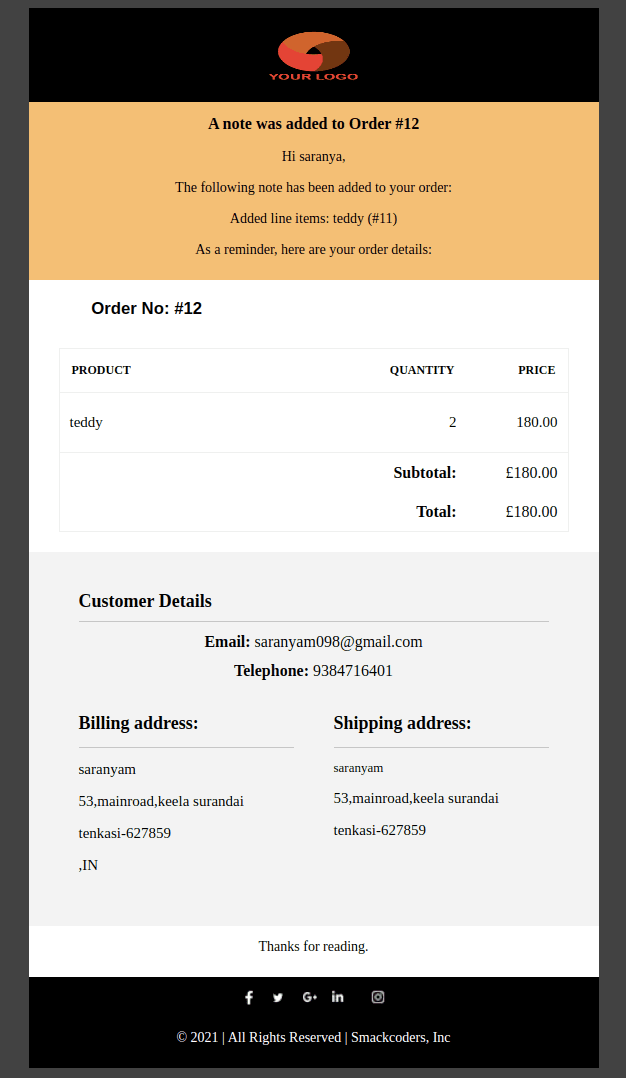Select the PRODUCT column header
626x1078 pixels.
pyautogui.click(x=101, y=370)
